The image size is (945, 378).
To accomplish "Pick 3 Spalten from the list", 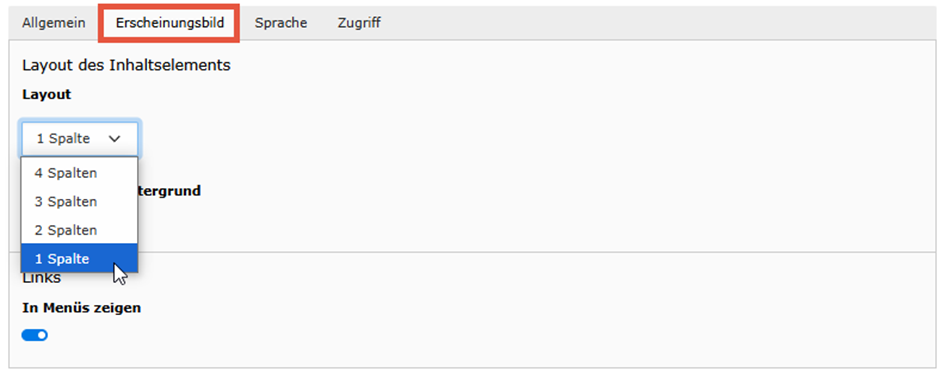I will [80, 201].
